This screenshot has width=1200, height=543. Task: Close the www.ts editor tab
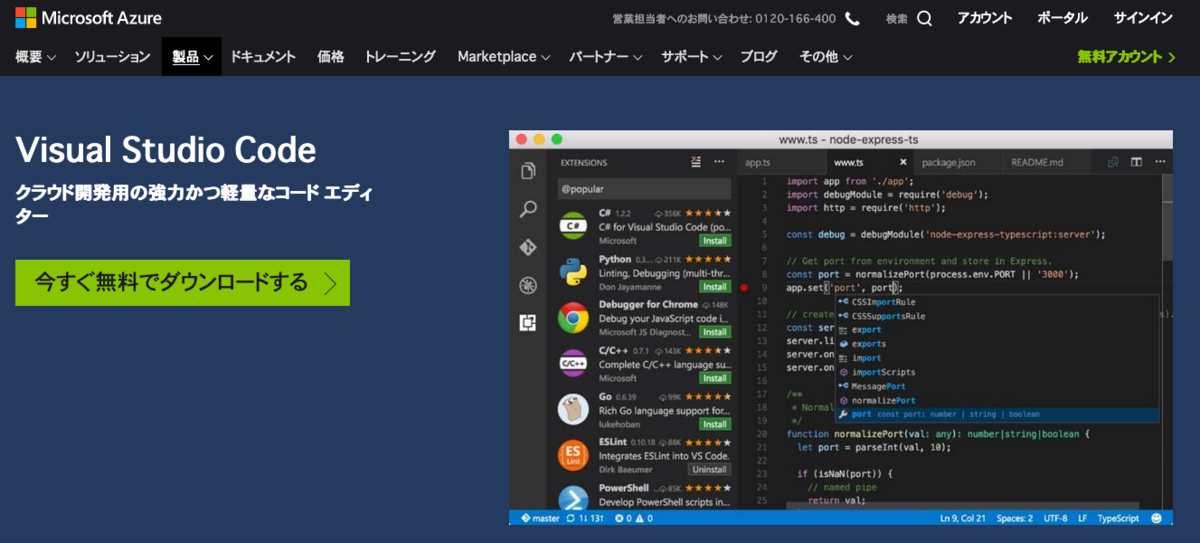pyautogui.click(x=903, y=162)
